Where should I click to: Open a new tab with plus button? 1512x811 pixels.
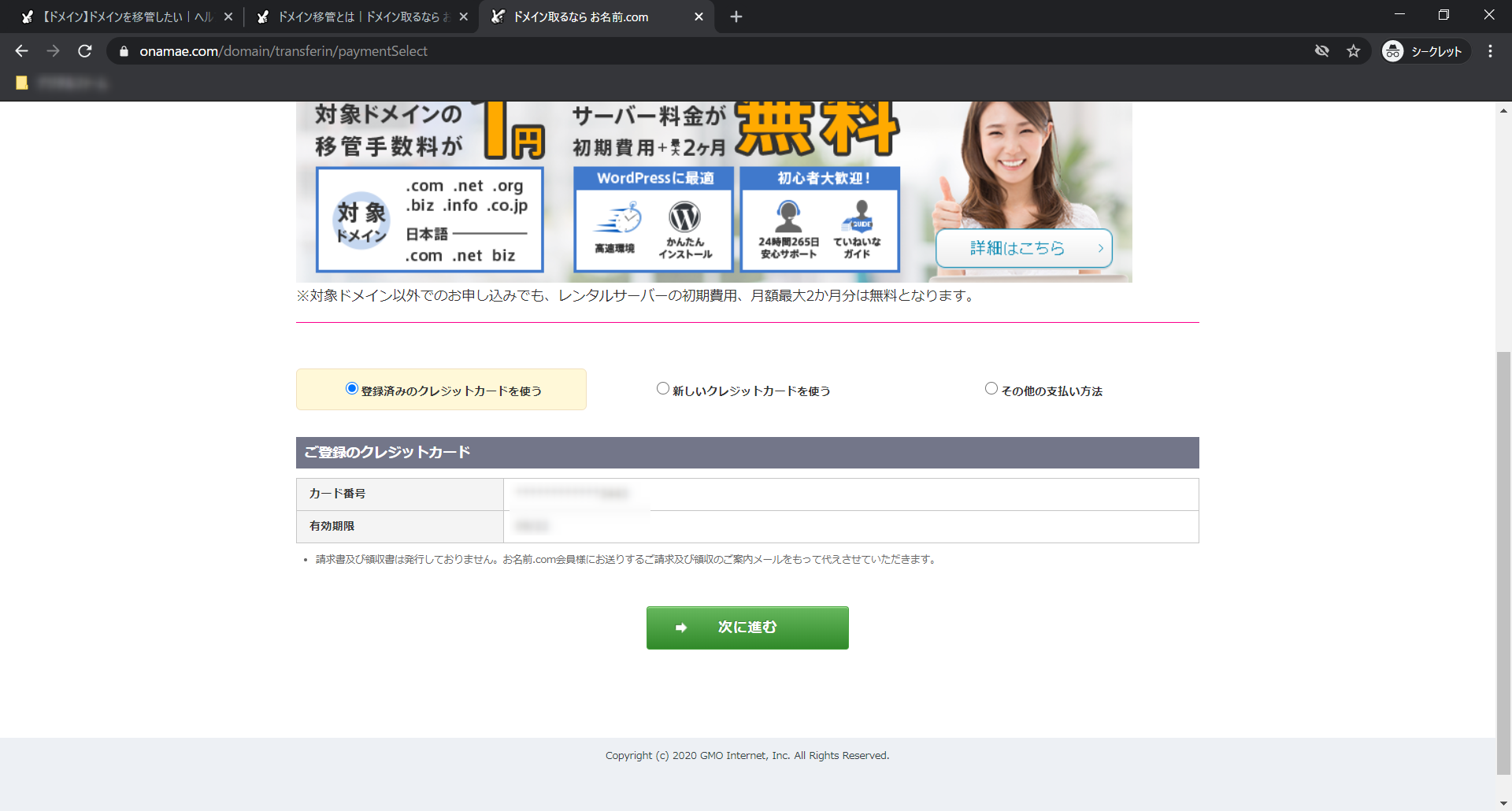(x=736, y=17)
